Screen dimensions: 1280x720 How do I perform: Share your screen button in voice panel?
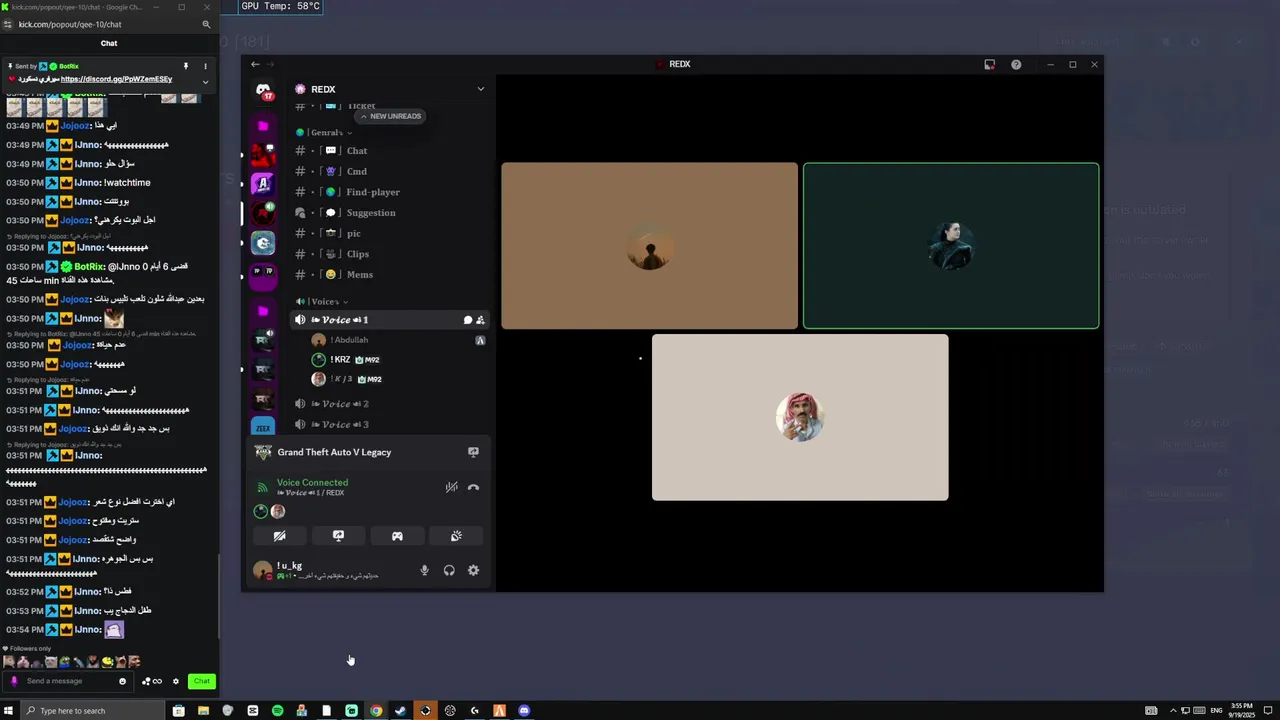pos(338,536)
